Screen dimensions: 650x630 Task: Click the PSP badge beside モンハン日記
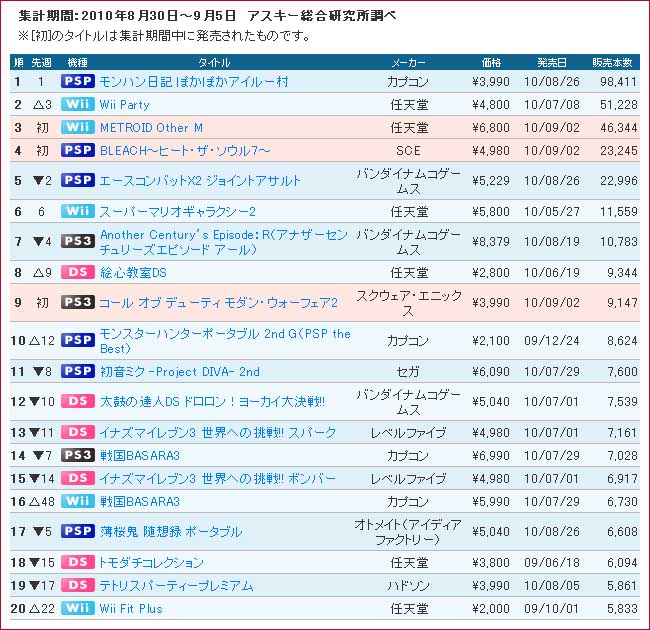tap(78, 81)
